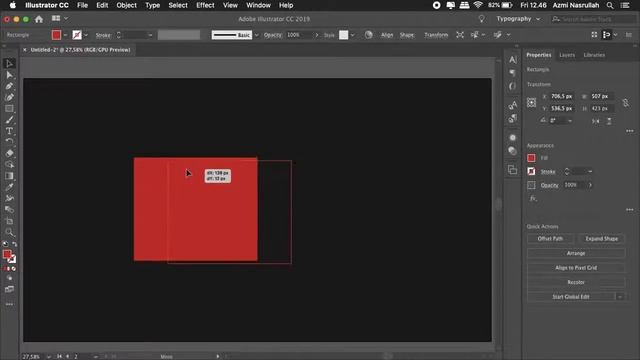Click the fx effects icon
Image resolution: width=640 pixels, height=360 pixels.
click(533, 198)
